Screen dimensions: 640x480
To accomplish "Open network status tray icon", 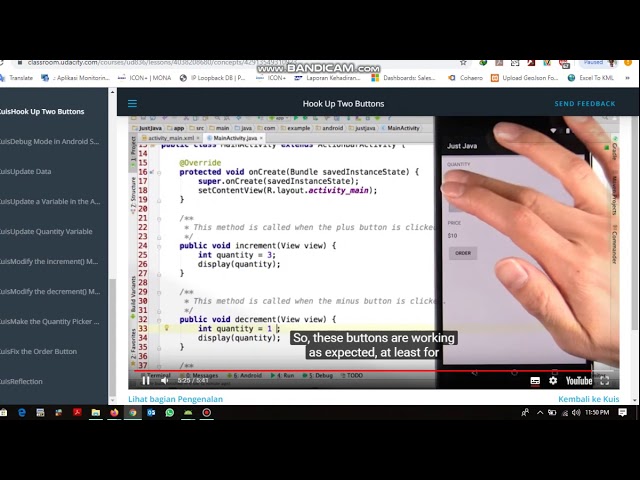I will (565, 413).
